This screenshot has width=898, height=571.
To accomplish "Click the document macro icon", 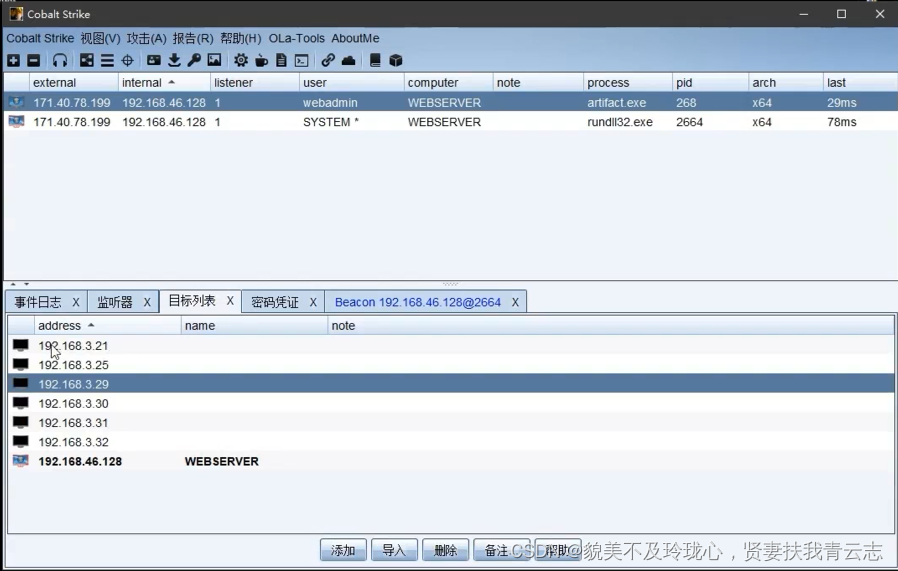I will coord(281,60).
